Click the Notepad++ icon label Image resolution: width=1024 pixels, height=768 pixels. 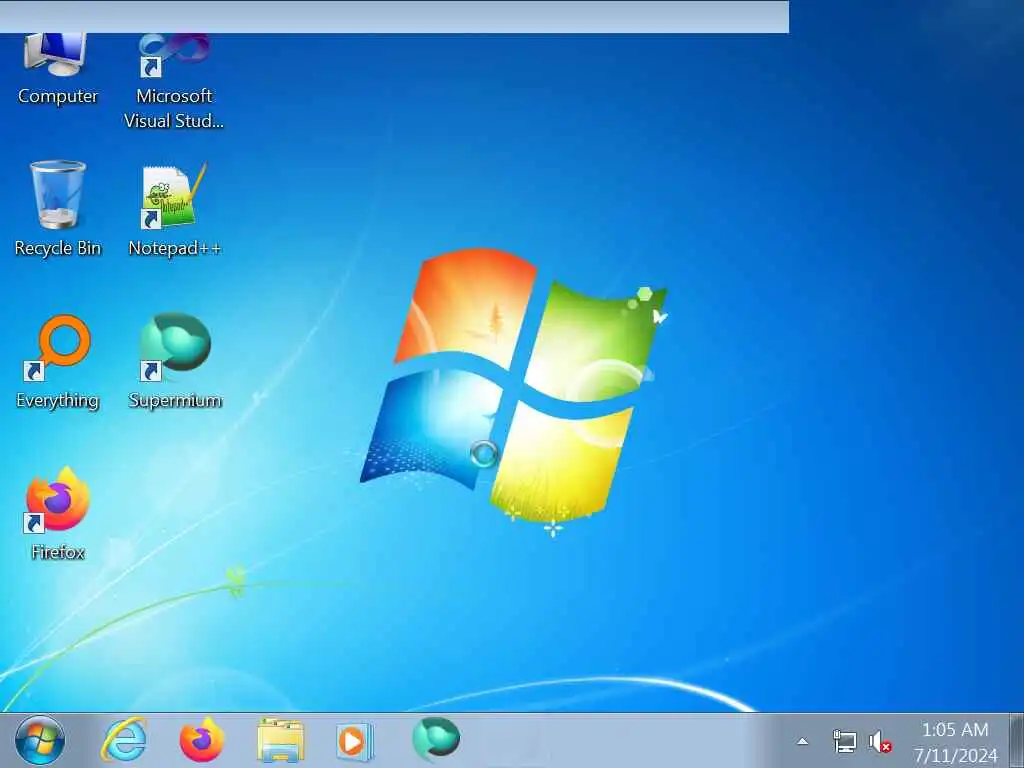point(174,248)
